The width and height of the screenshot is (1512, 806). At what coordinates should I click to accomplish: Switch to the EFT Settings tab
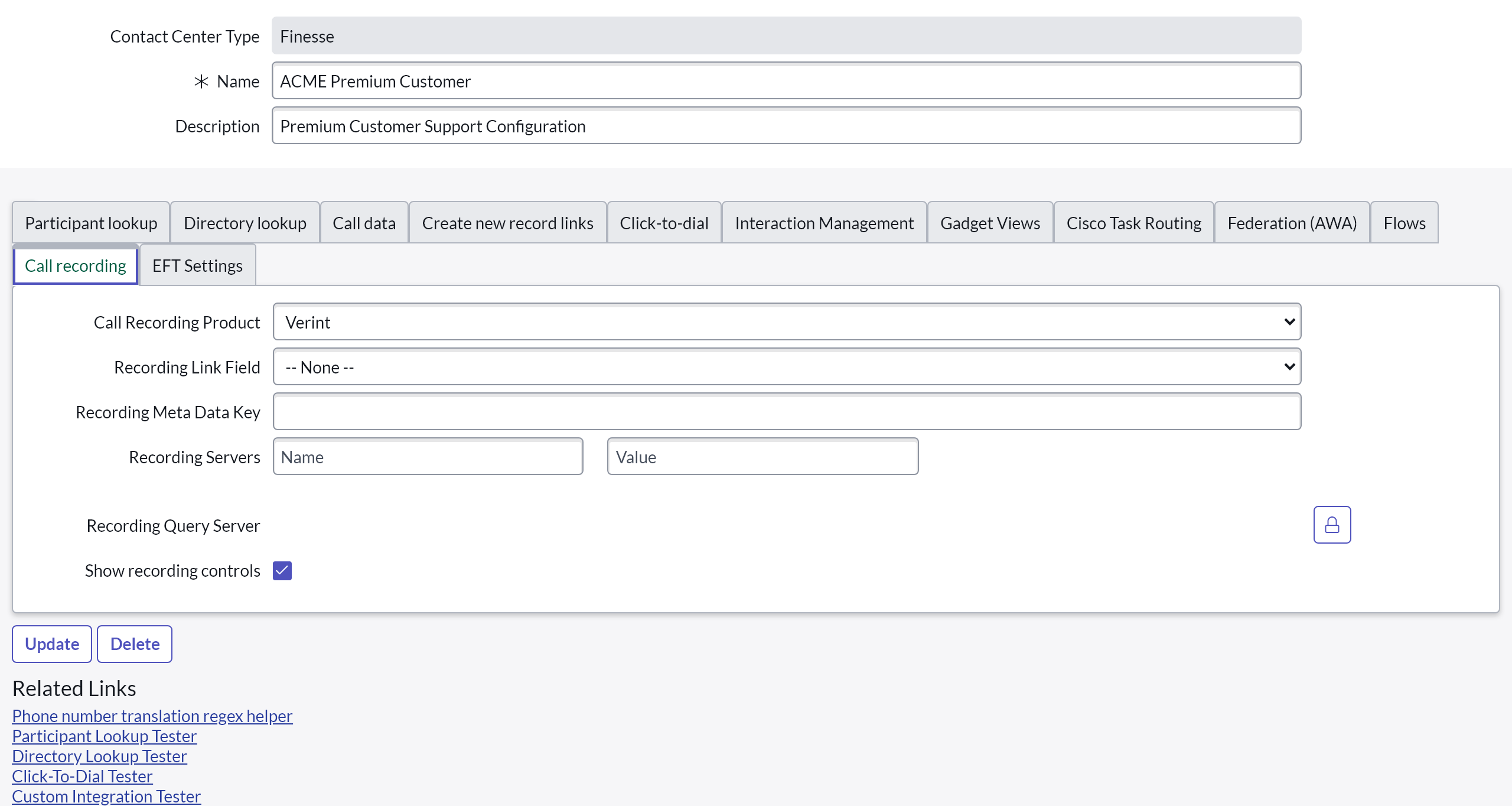click(197, 266)
